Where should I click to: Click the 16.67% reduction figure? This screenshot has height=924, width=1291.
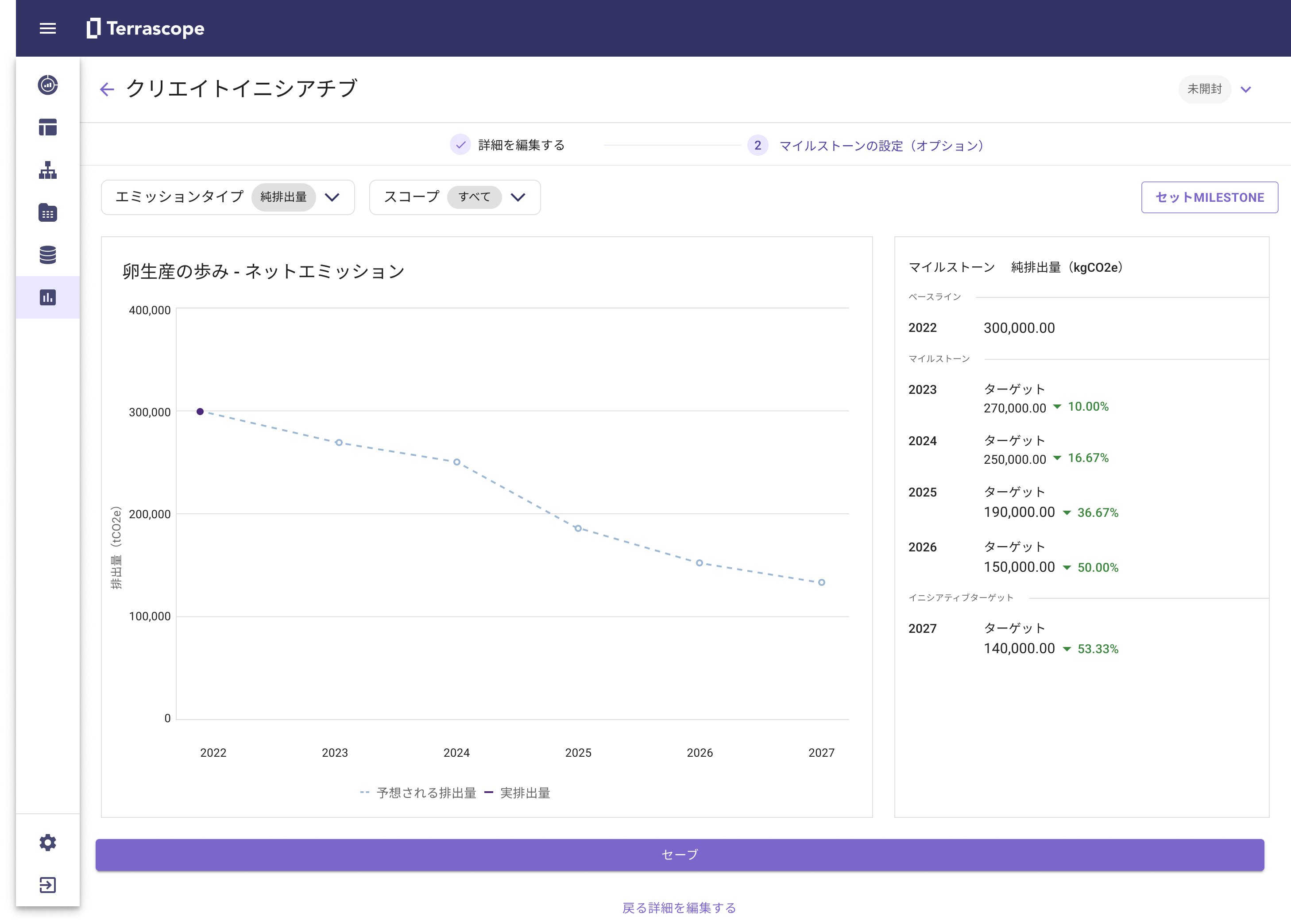1088,458
